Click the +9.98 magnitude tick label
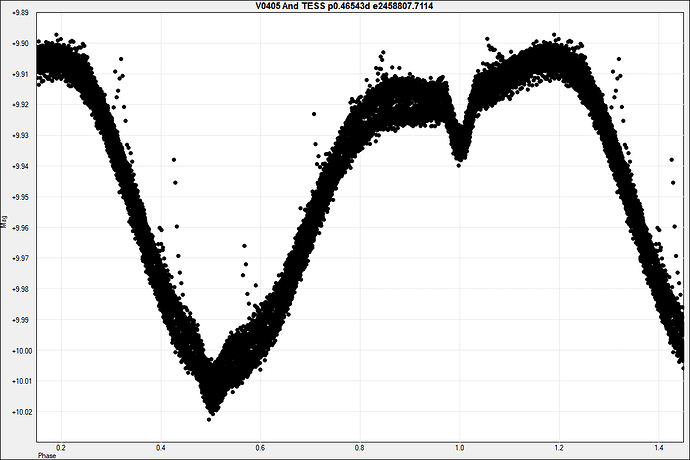This screenshot has width=690, height=460. pos(20,289)
